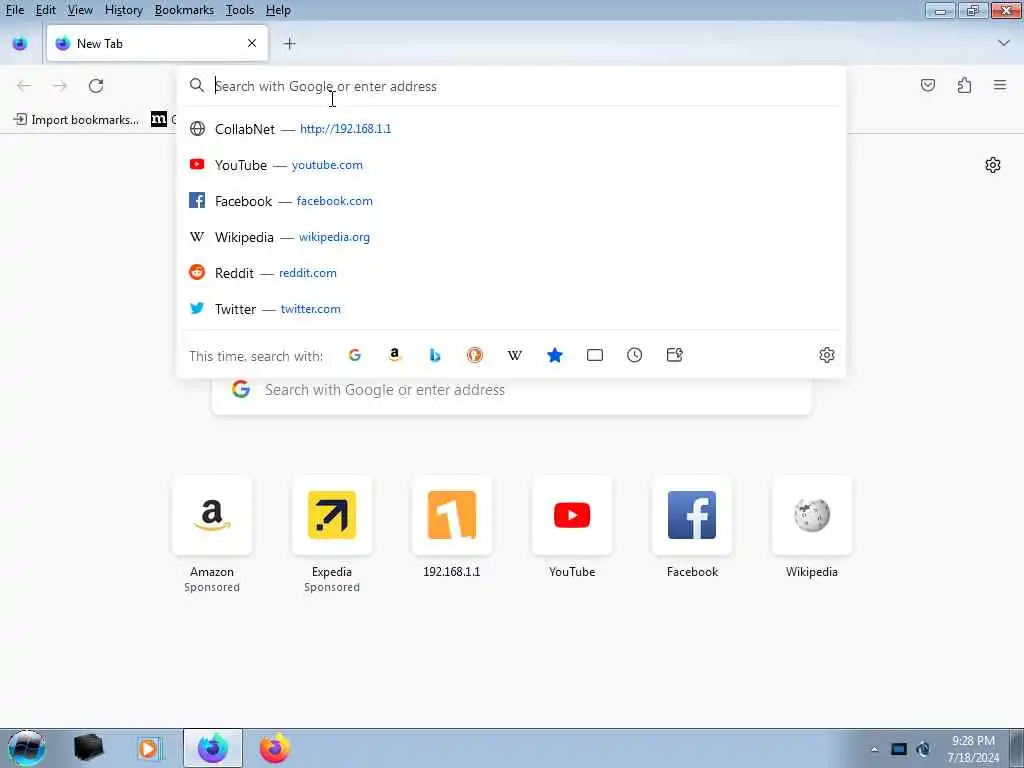The height and width of the screenshot is (768, 1024).
Task: Open the black box taskbar application
Action: point(88,748)
